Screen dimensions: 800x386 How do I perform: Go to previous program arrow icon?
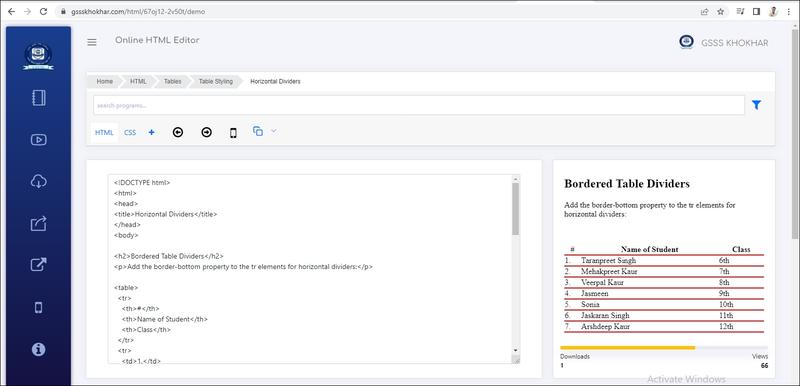coord(178,133)
